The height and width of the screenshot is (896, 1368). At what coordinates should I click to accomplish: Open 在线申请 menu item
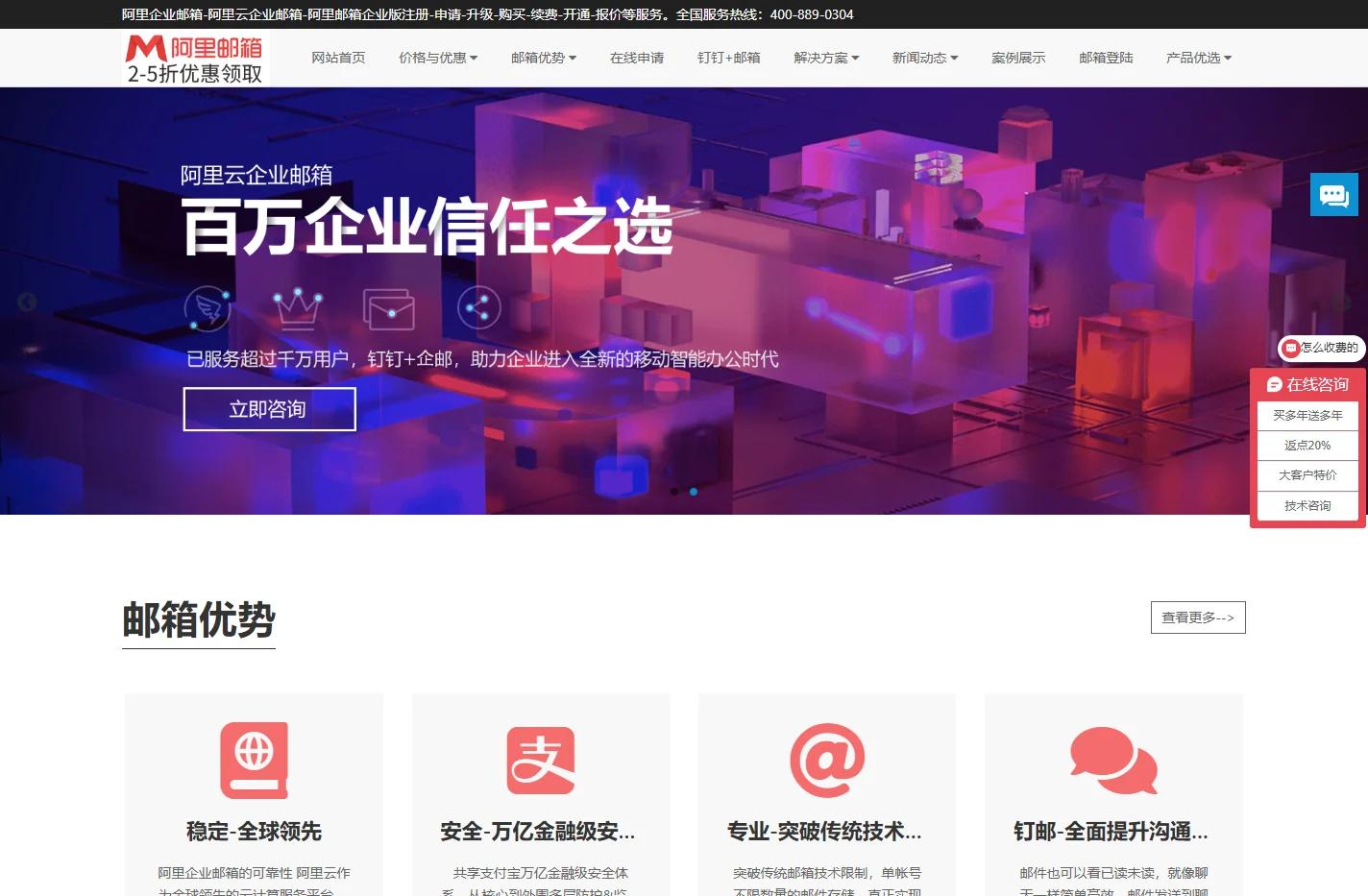coord(637,58)
